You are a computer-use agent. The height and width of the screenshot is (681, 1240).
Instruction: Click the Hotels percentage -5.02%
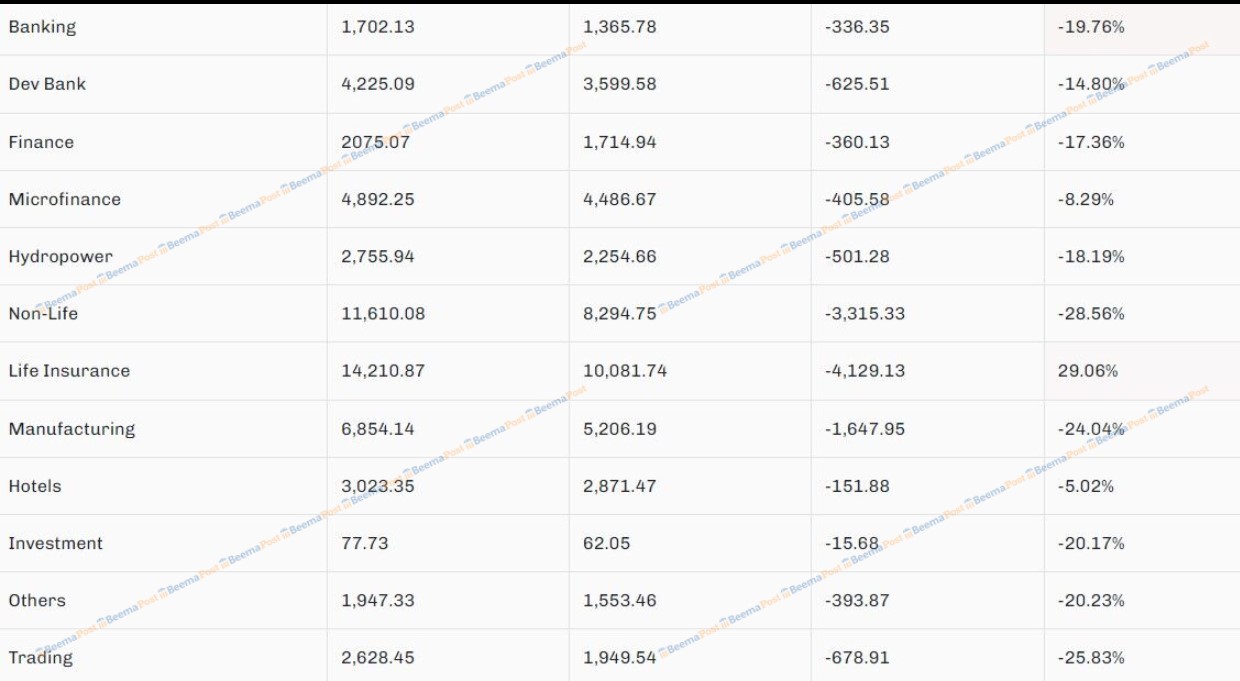pyautogui.click(x=1086, y=486)
